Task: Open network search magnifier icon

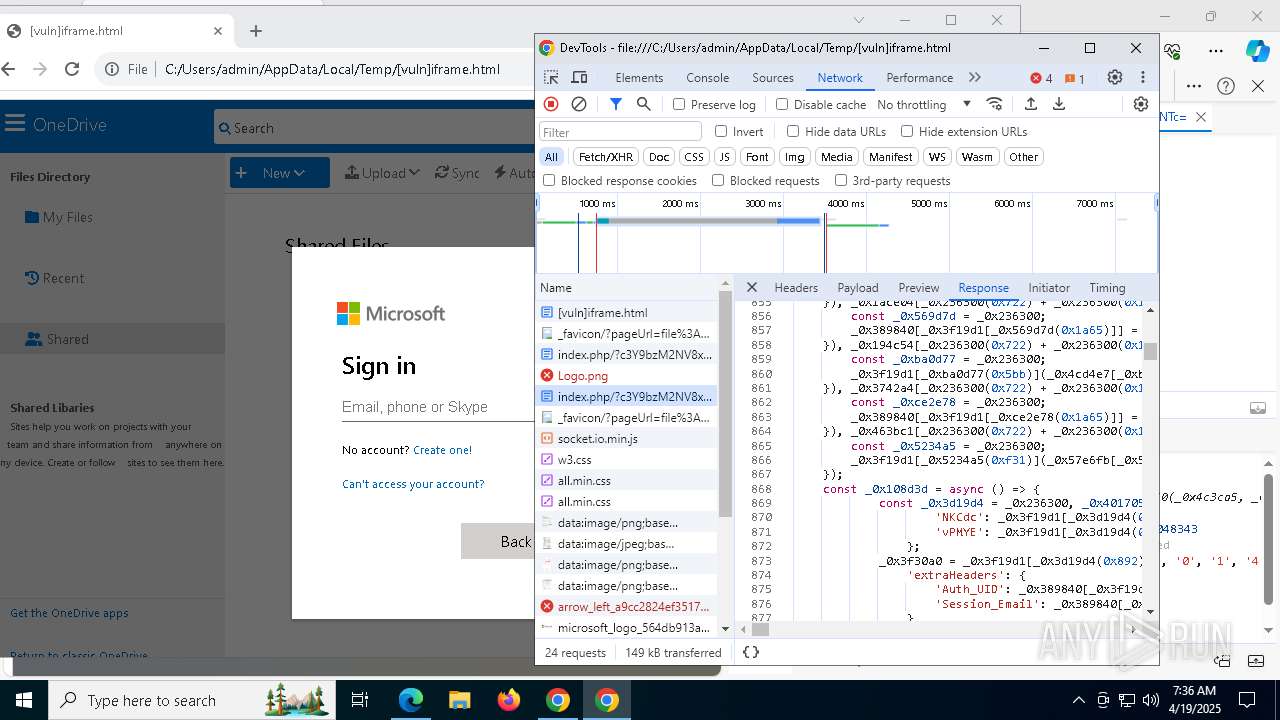Action: coord(644,104)
